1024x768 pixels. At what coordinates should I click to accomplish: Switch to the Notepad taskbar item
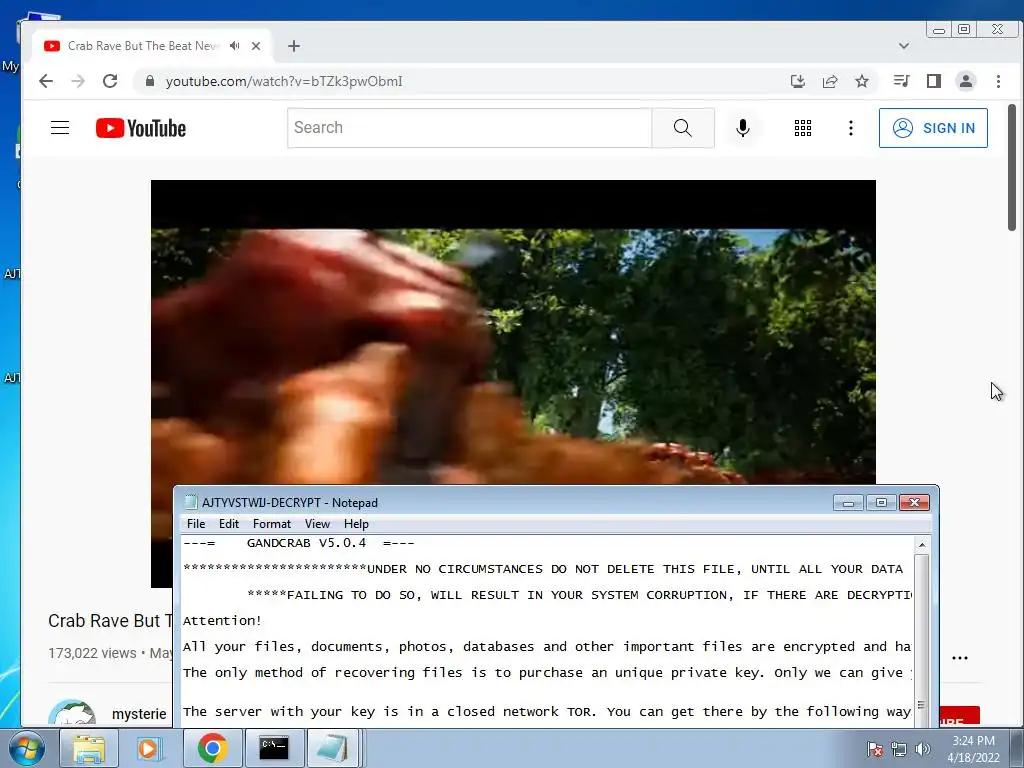point(333,748)
